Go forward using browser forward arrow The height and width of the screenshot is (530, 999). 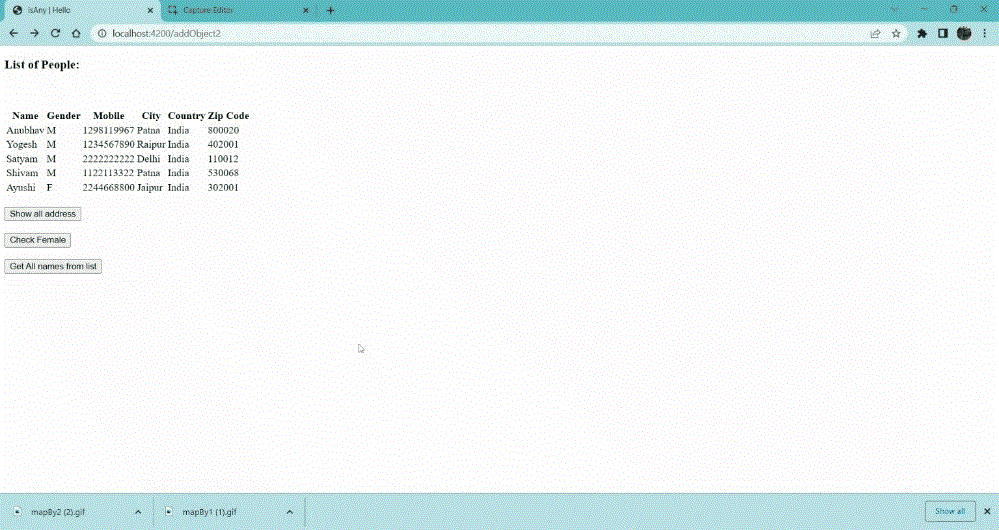pos(34,33)
